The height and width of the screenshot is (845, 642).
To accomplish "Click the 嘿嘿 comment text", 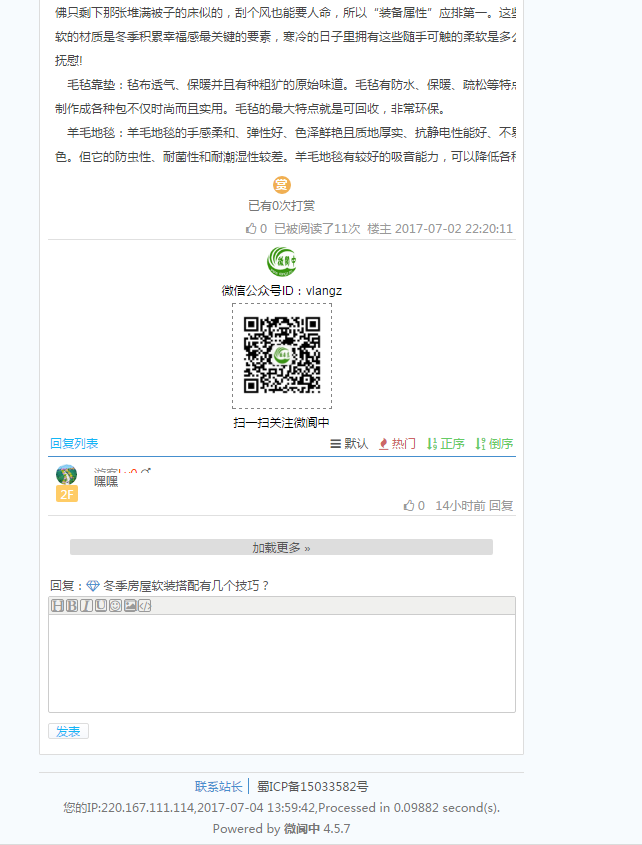I will coord(106,481).
